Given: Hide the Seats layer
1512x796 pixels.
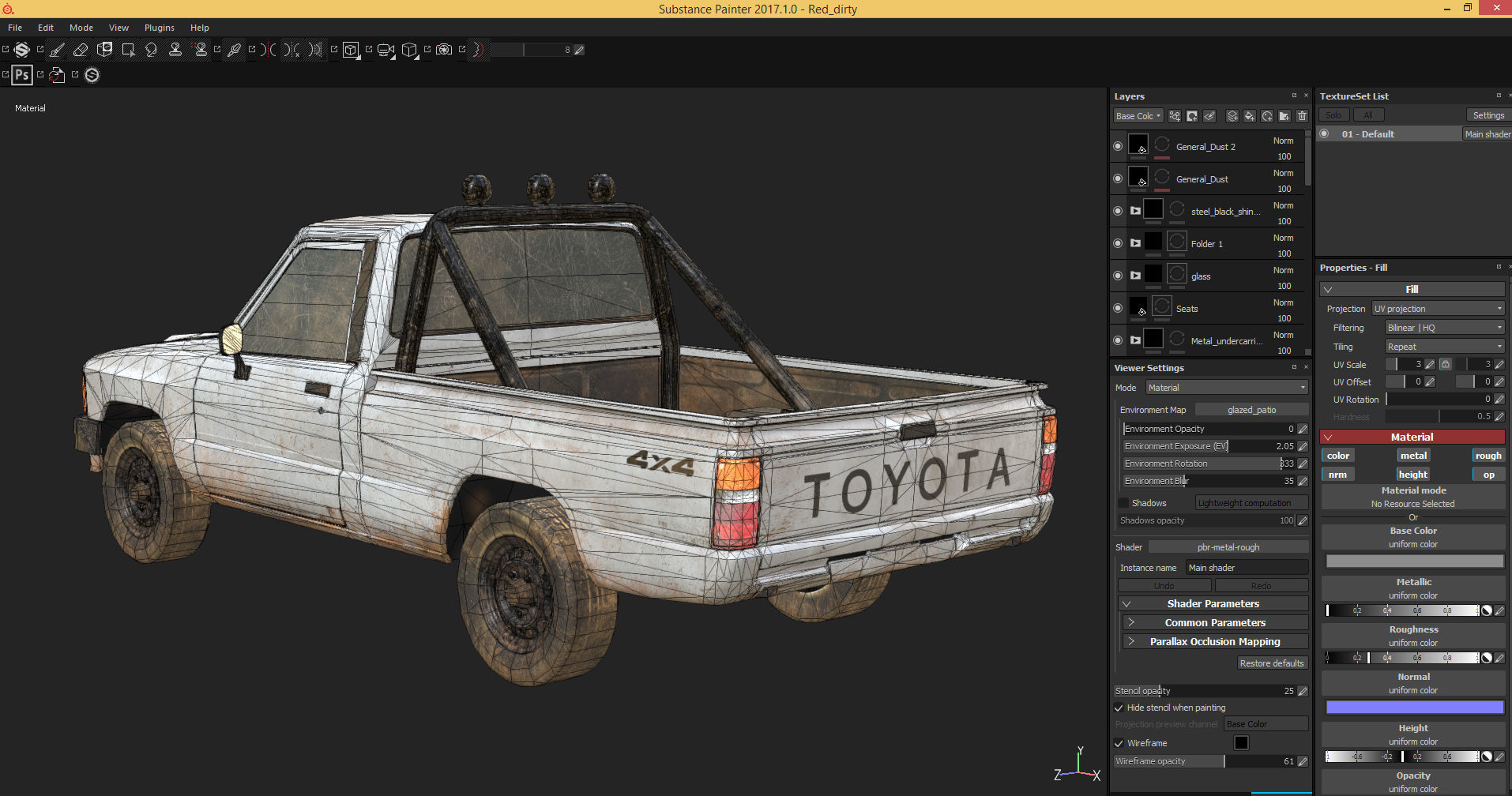Looking at the screenshot, I should [1118, 308].
